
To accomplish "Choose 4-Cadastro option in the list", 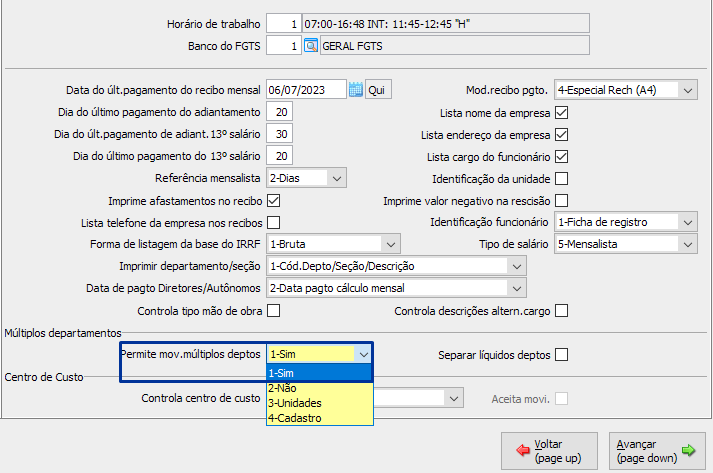I will (320, 418).
